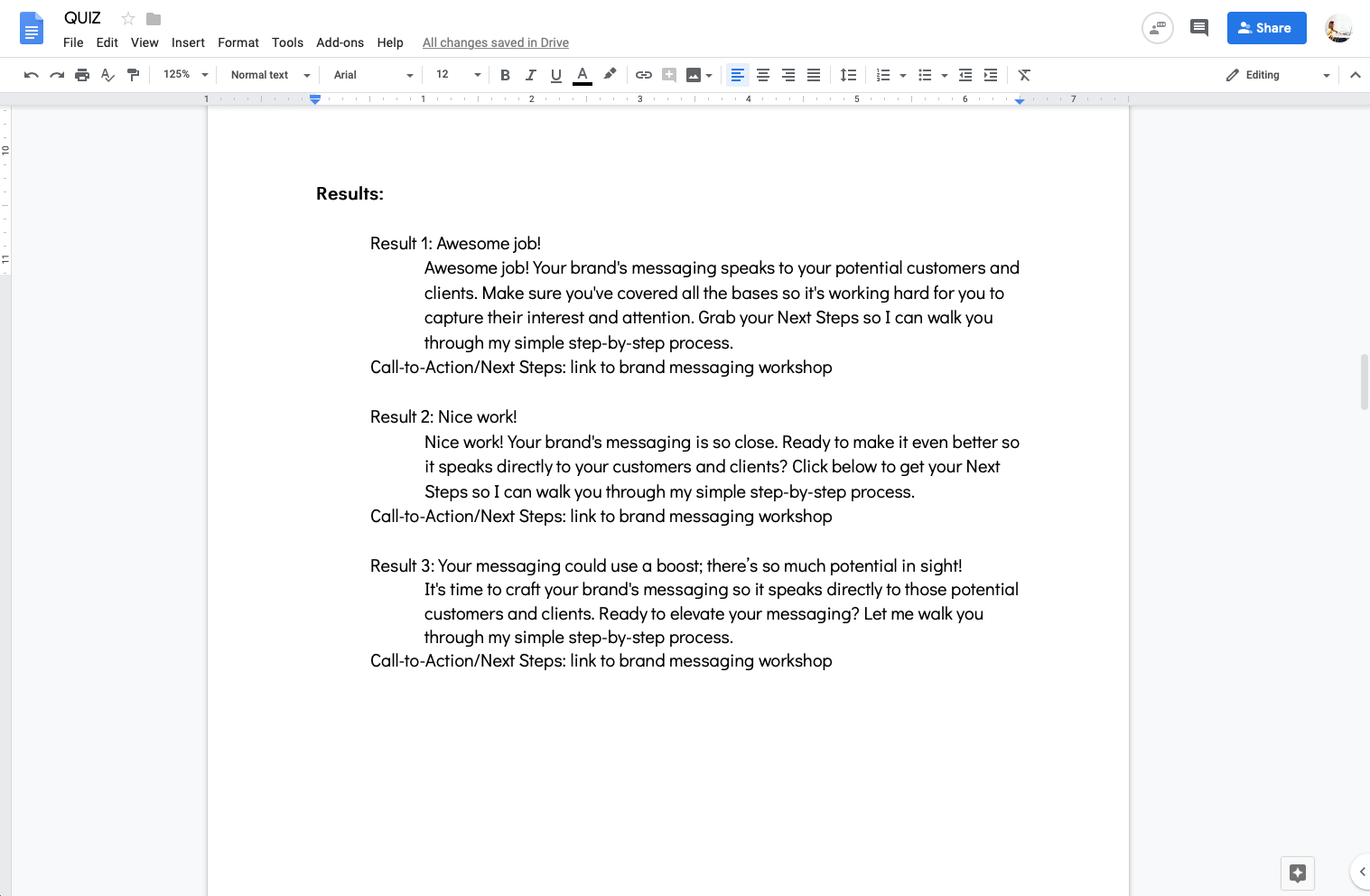Open the Edit menu
Image resolution: width=1370 pixels, height=896 pixels.
107,42
